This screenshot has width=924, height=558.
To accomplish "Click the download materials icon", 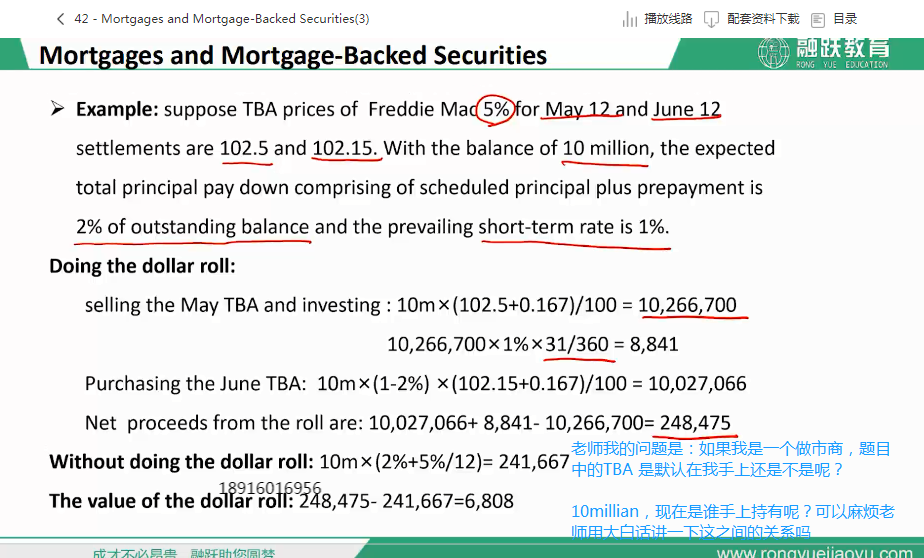I will click(712, 19).
